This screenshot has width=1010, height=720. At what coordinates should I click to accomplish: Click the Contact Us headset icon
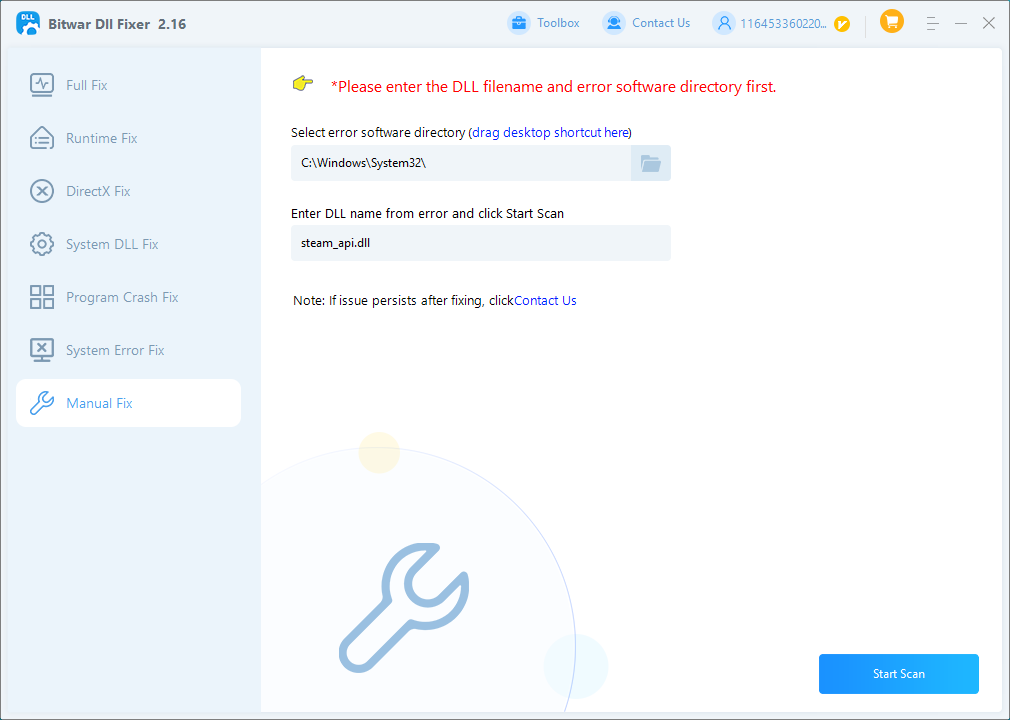[614, 23]
